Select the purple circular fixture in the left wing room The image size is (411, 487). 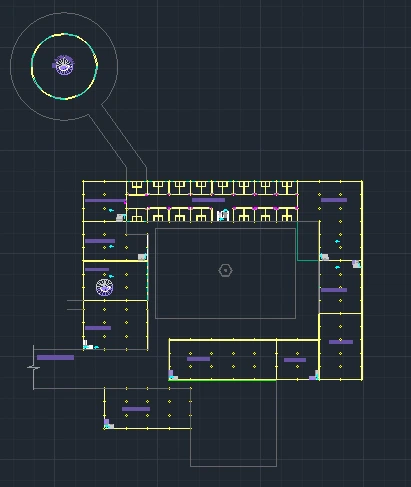105,287
